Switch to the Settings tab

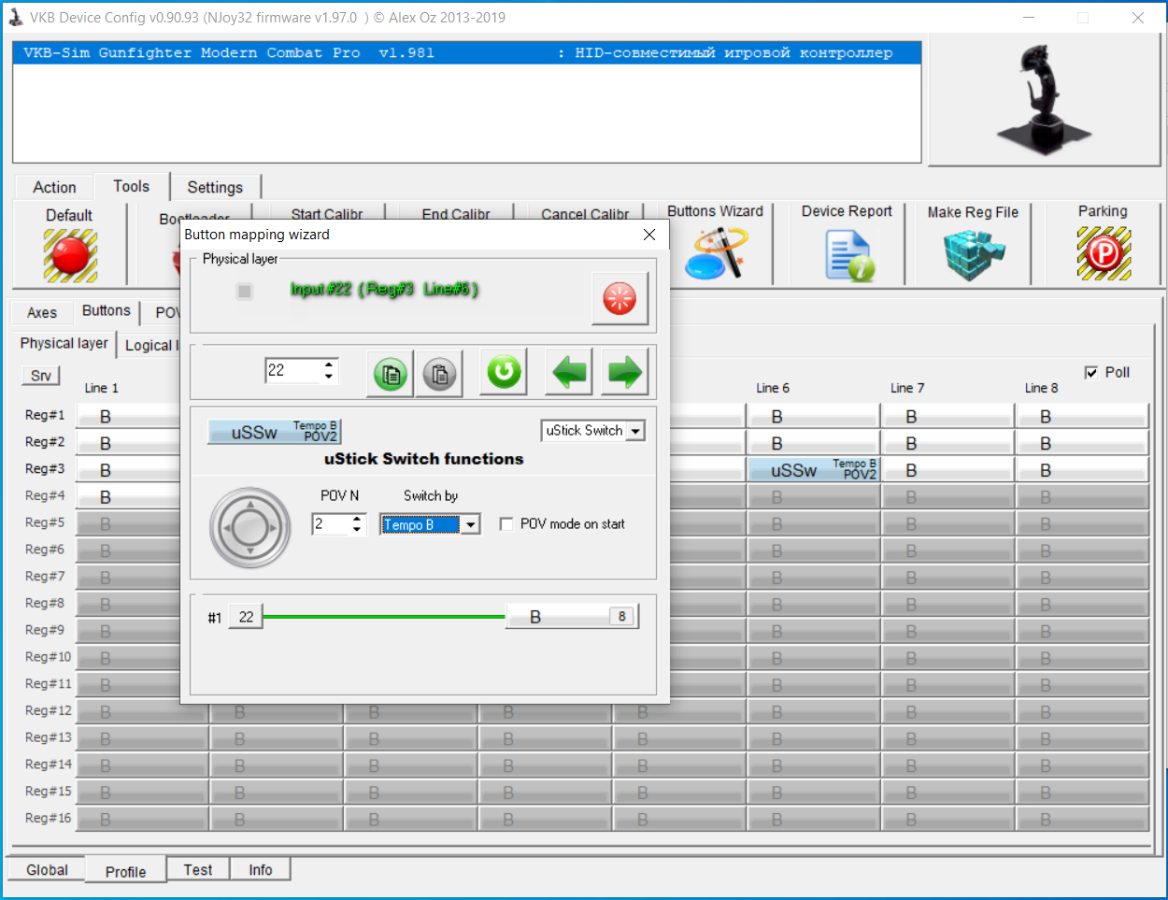(215, 187)
